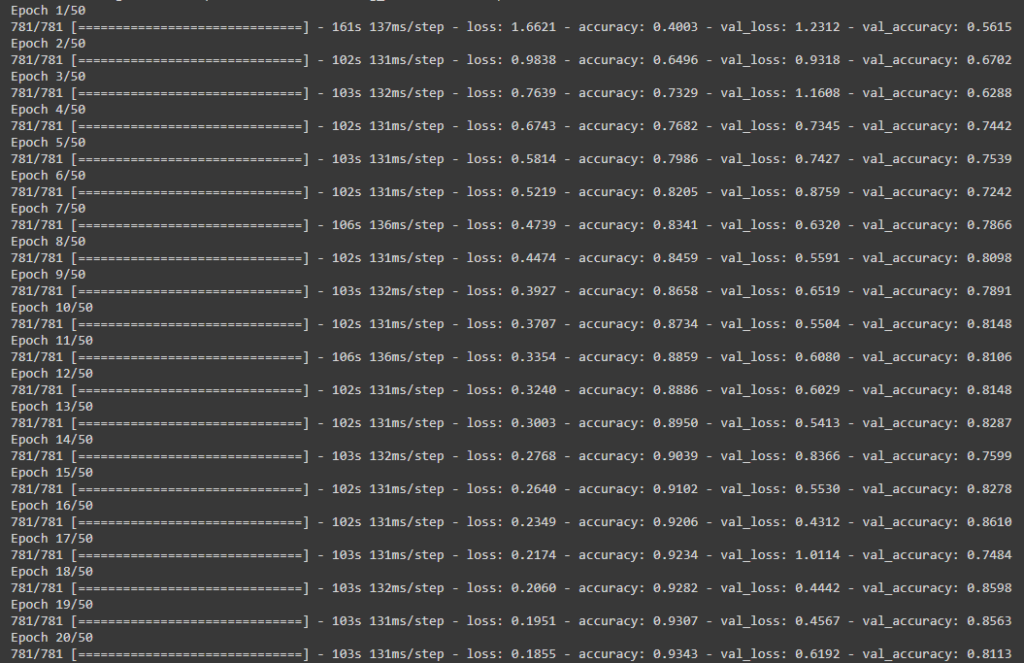This screenshot has height=663, width=1024.
Task: Click the loss value 0.4739
Action: (x=534, y=225)
